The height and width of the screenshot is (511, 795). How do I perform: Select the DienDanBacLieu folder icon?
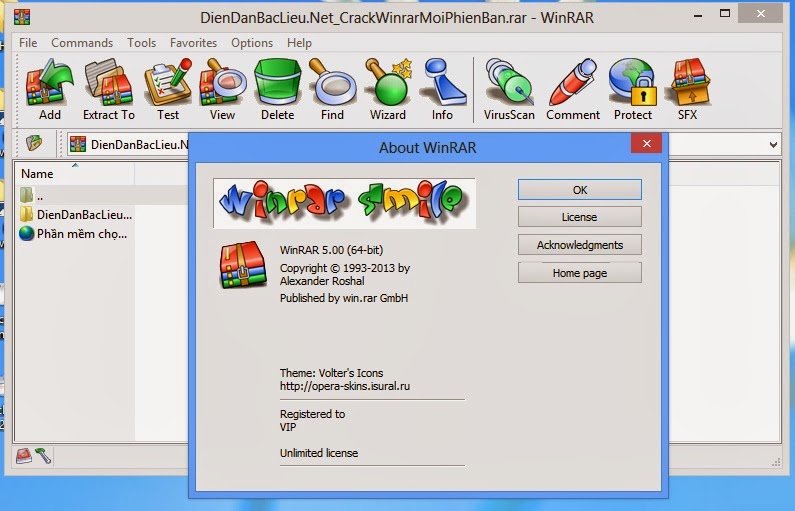click(x=26, y=214)
